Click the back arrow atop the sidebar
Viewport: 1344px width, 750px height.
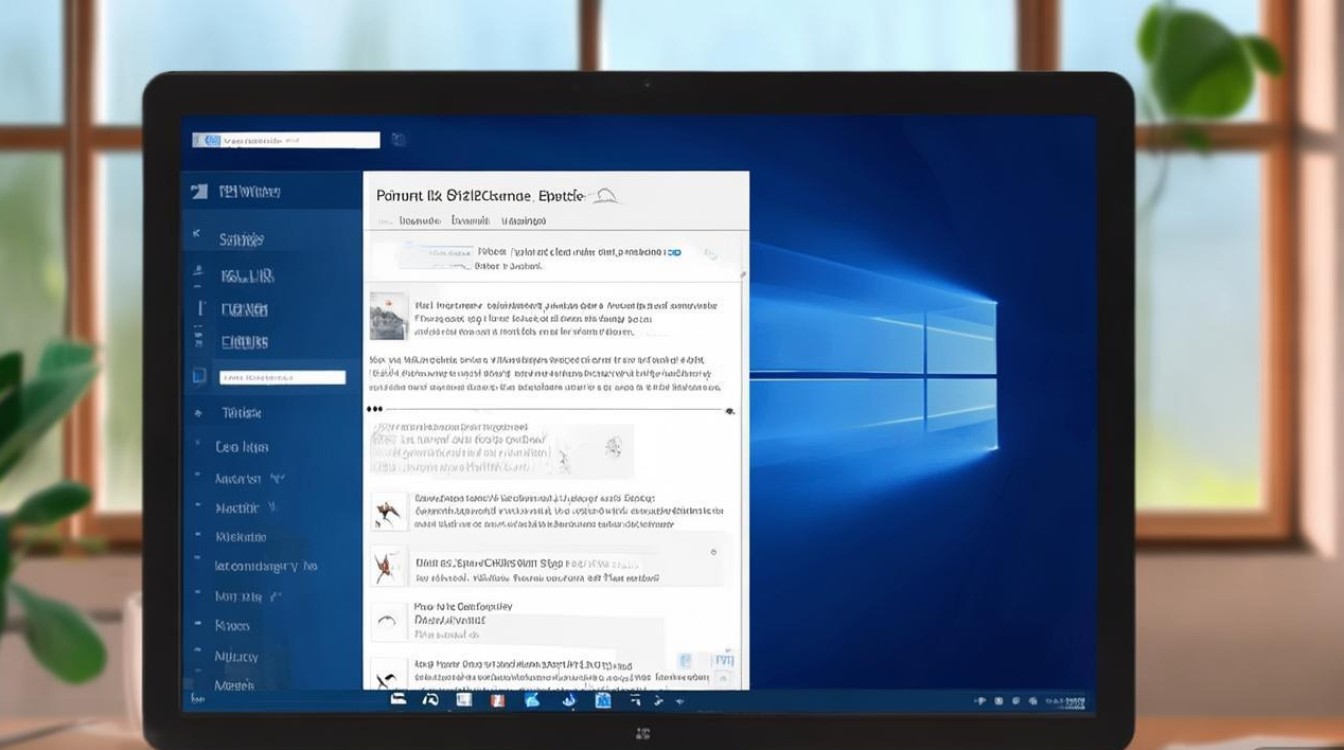[197, 232]
